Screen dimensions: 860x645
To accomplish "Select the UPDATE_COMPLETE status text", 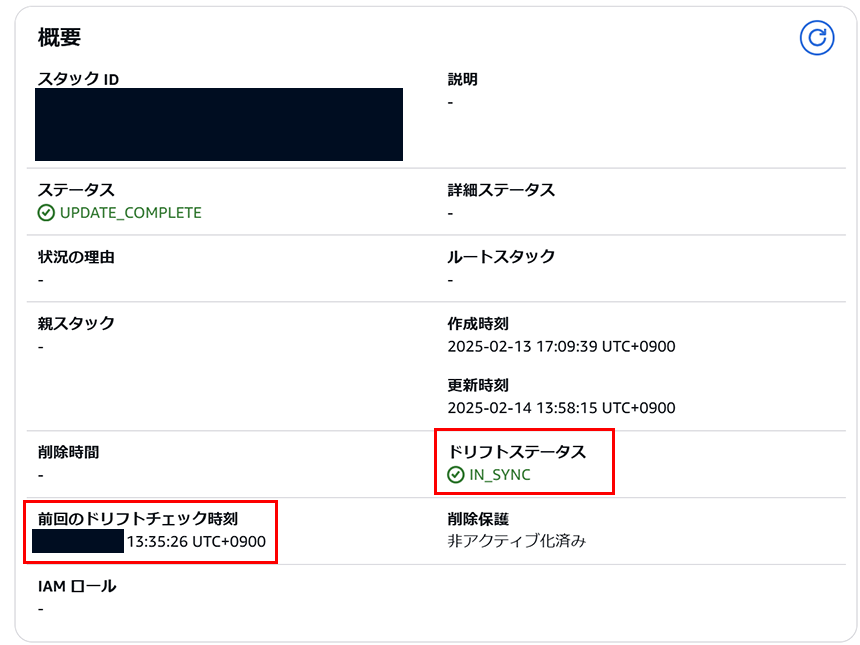I will (131, 213).
